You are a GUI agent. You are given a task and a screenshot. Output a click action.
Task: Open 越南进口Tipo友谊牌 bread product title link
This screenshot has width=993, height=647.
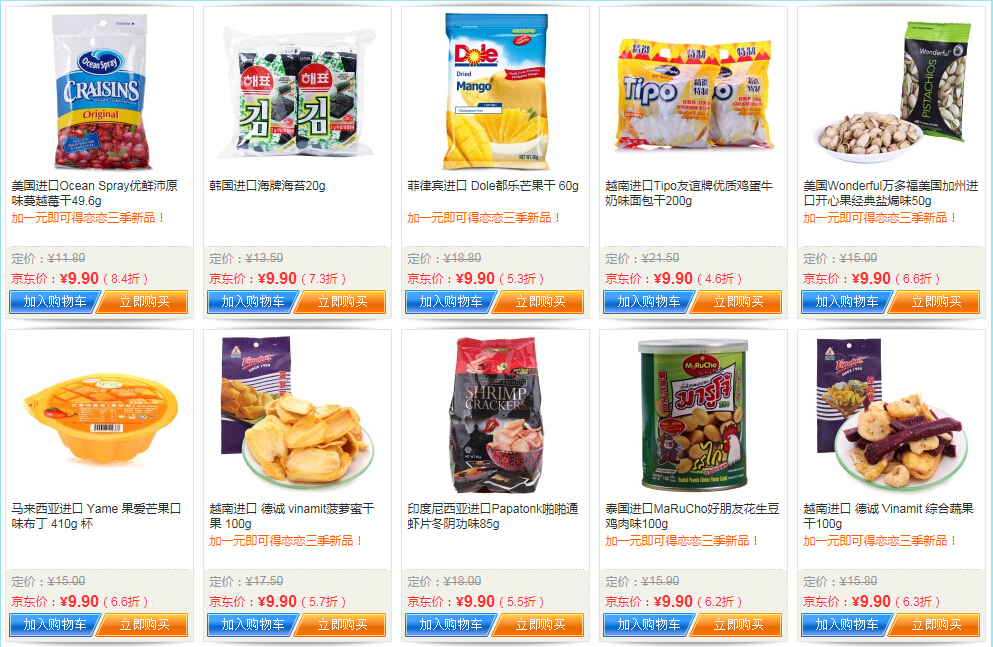click(x=689, y=193)
